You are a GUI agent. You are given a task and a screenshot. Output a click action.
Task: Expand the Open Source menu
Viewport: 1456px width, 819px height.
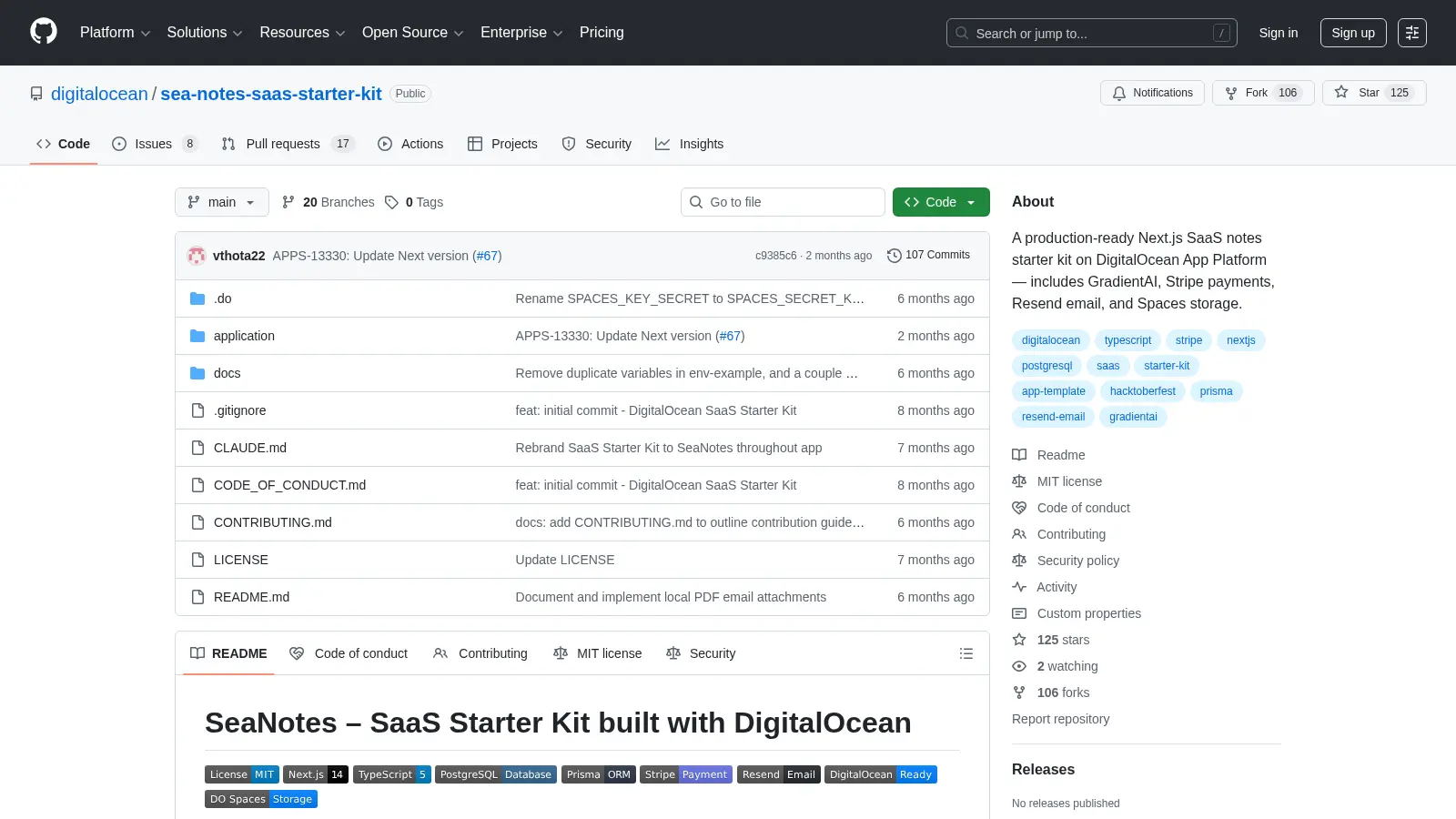coord(413,33)
